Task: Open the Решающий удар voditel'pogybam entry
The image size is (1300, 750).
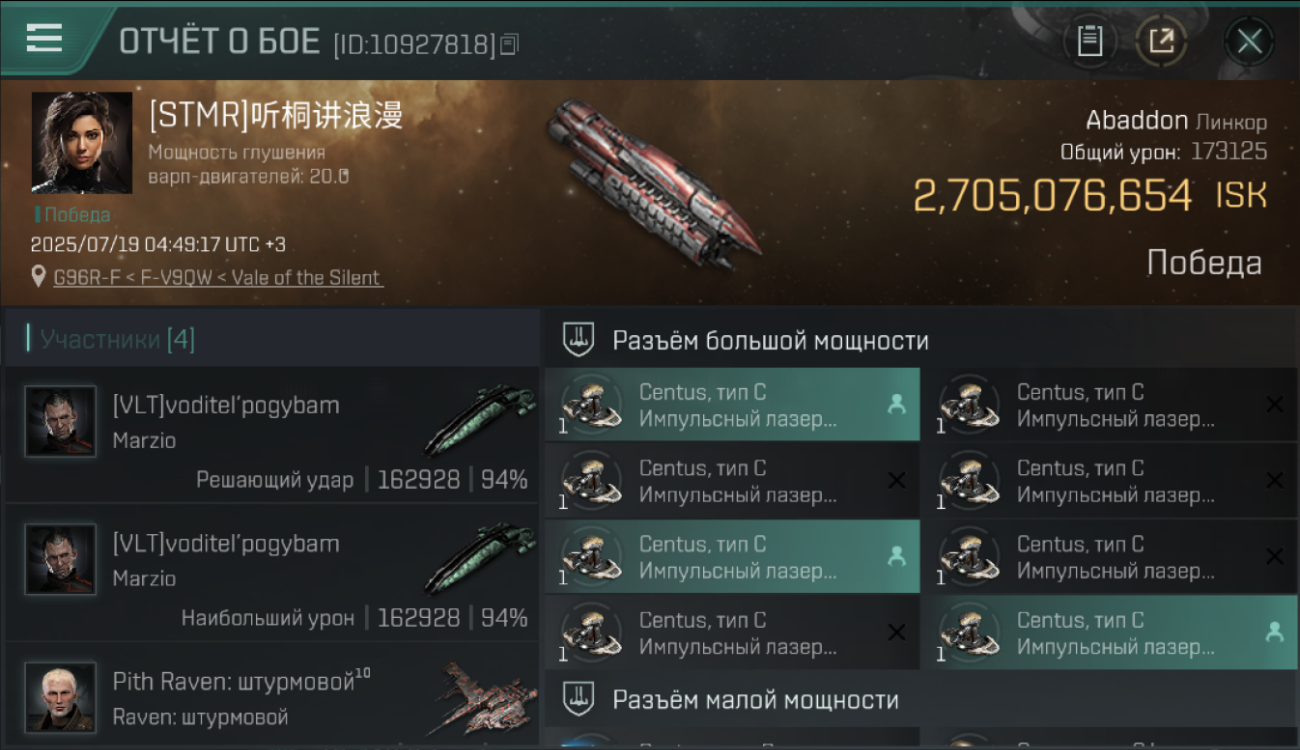Action: point(272,434)
